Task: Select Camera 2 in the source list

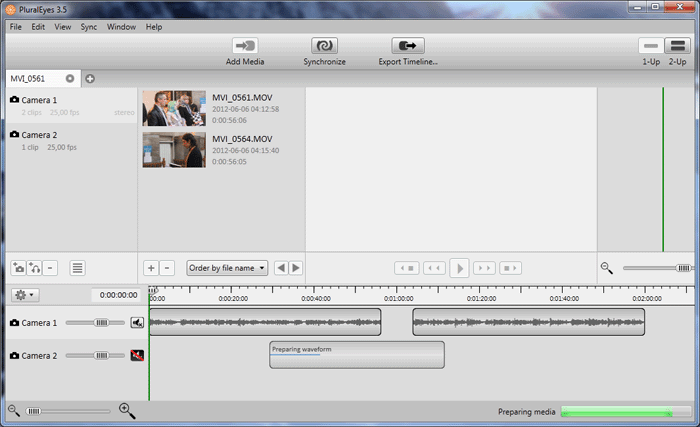Action: click(72, 140)
